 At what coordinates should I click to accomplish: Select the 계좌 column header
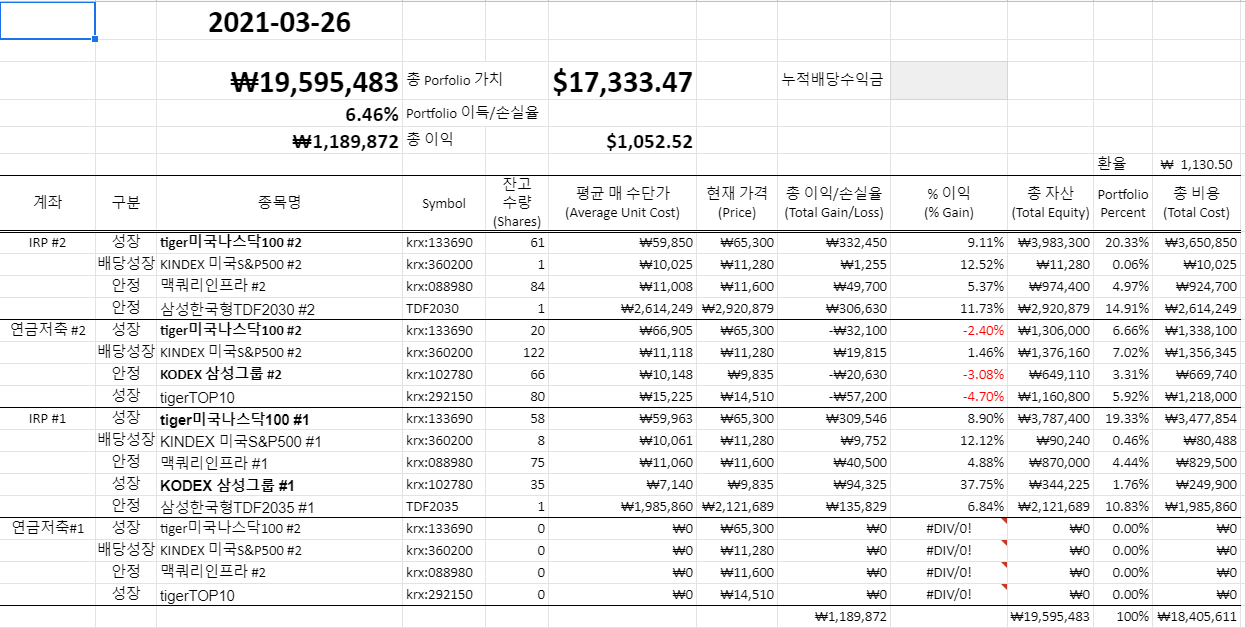(48, 203)
